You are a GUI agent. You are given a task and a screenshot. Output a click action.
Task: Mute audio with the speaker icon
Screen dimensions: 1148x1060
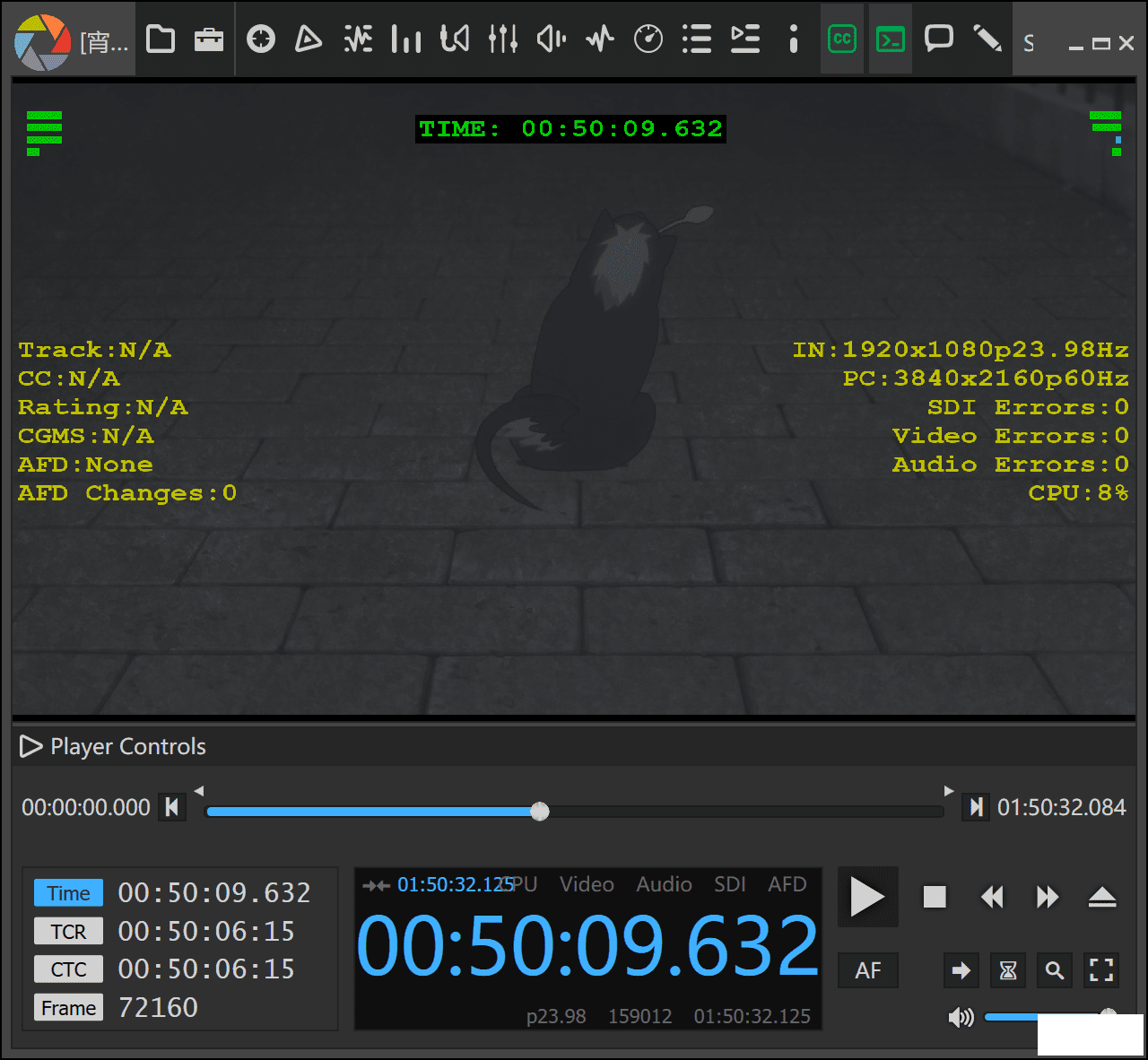[x=961, y=1017]
